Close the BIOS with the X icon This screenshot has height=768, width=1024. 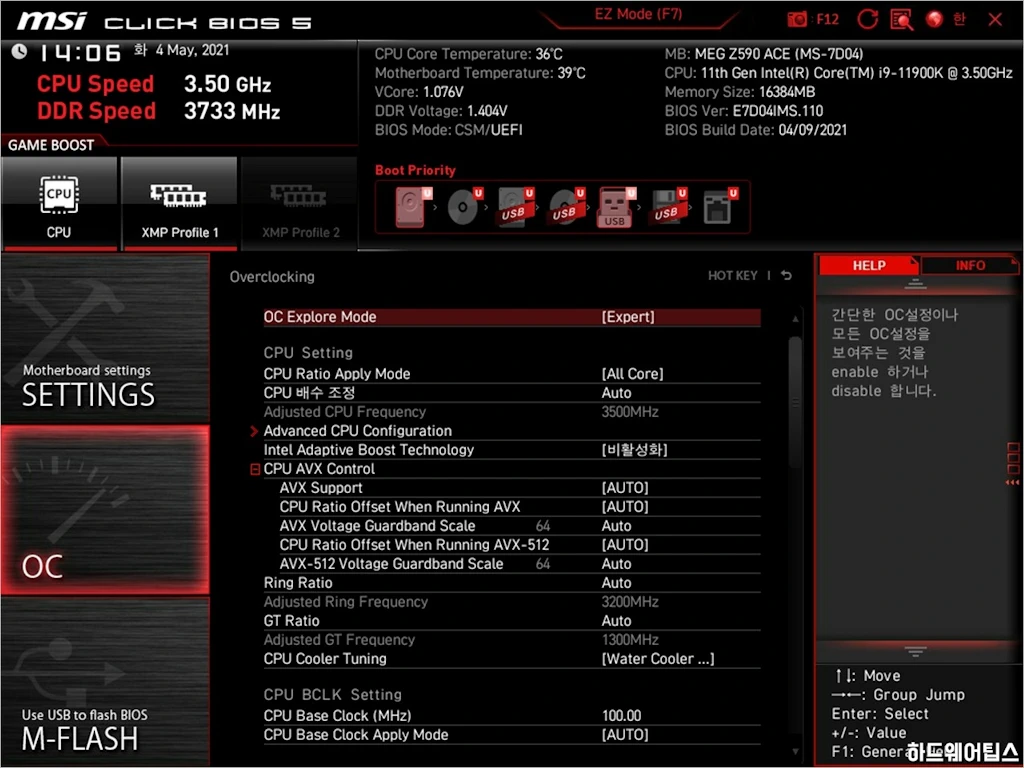[x=995, y=20]
